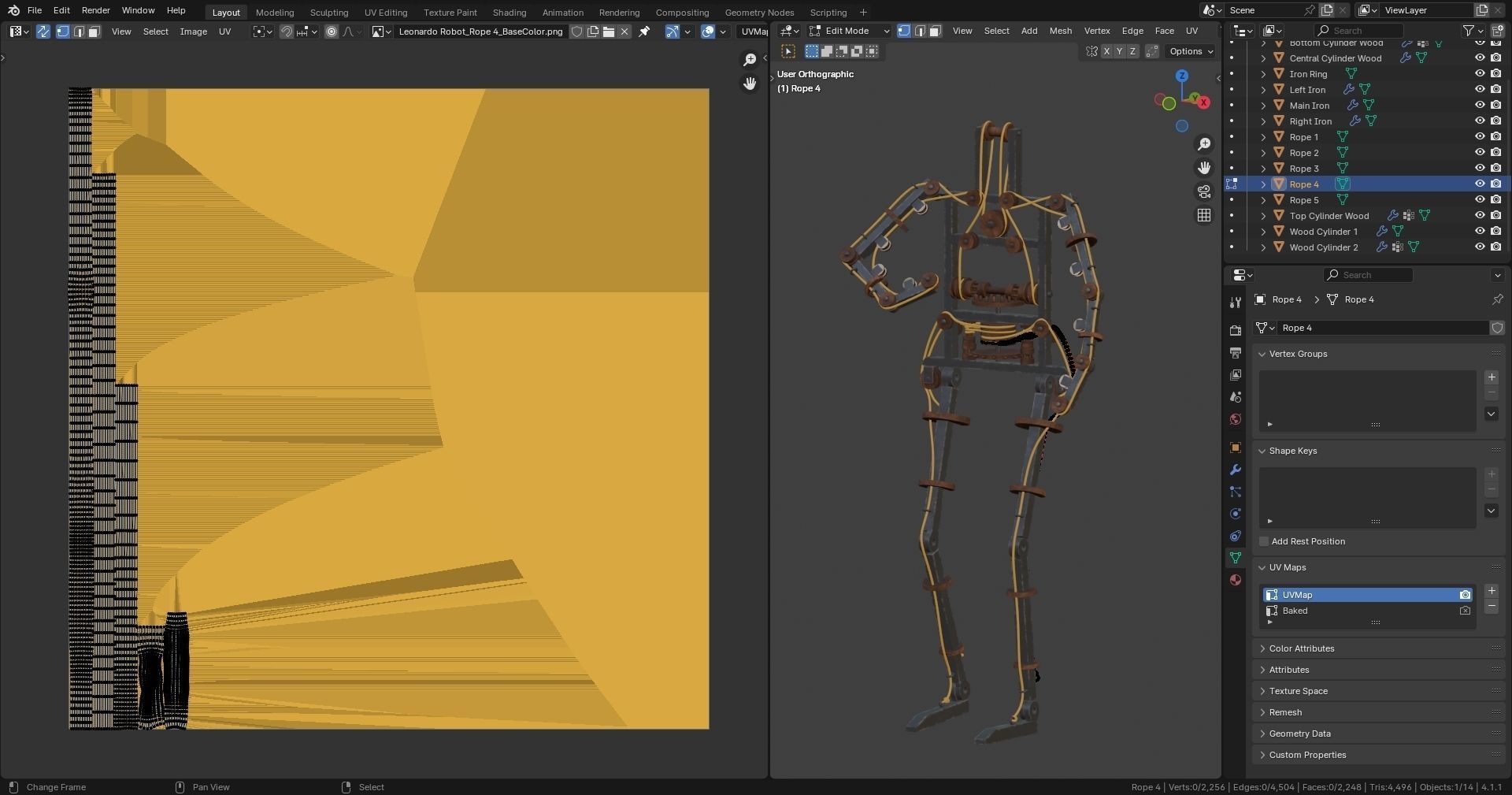Select the tweak select tool icon
1512x795 pixels.
(788, 51)
